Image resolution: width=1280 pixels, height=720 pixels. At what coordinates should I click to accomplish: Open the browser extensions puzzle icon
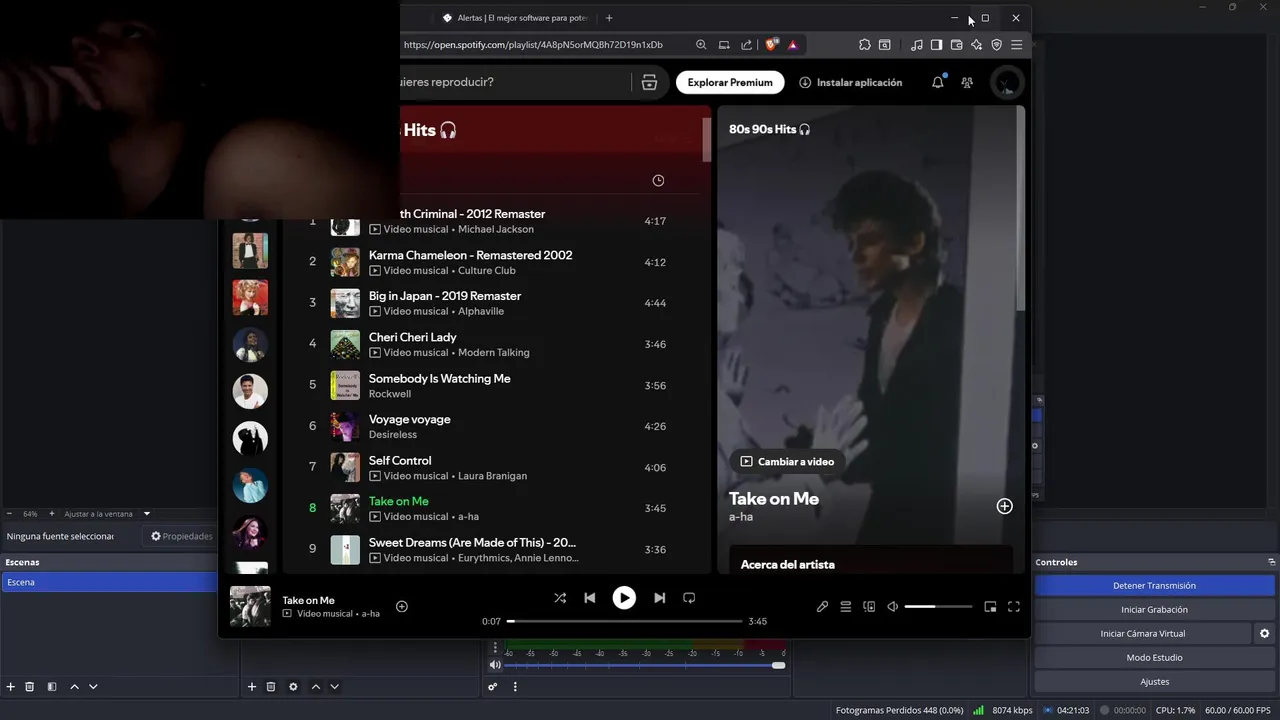point(864,45)
